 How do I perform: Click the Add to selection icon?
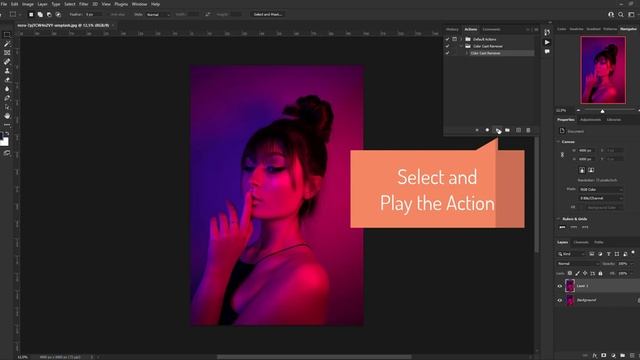click(x=40, y=14)
